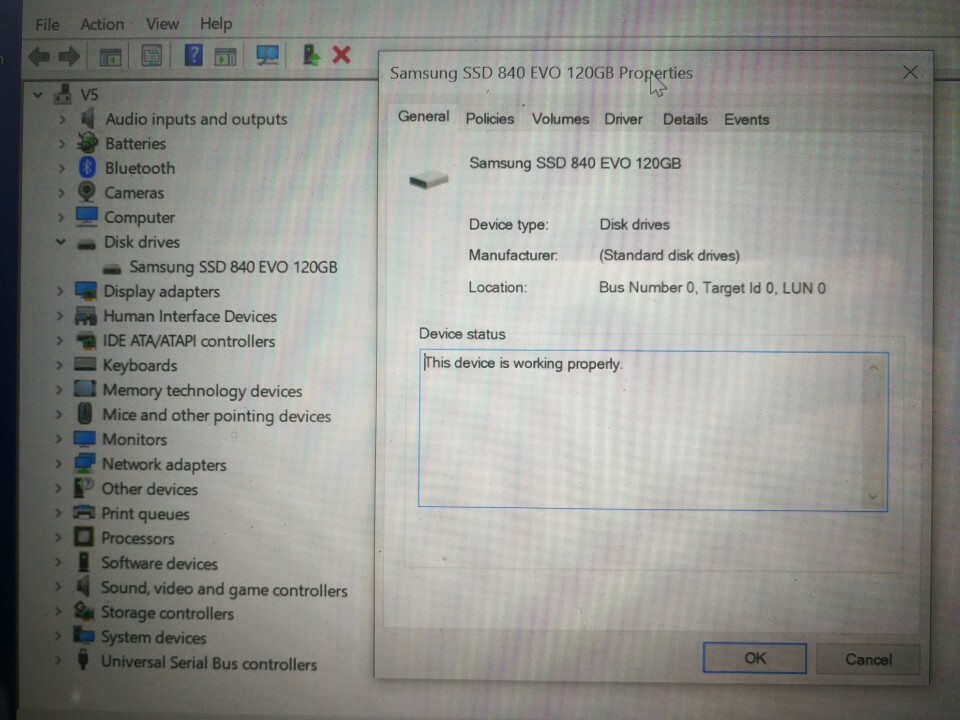This screenshot has width=960, height=720.
Task: Click the Other devices question mark icon
Action: point(83,488)
